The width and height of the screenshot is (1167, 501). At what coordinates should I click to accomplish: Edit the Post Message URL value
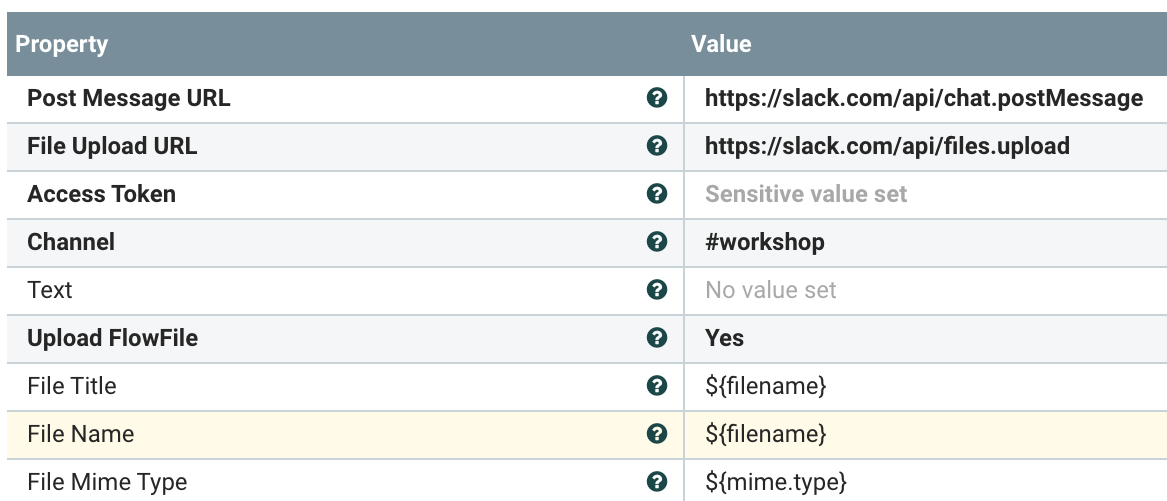coord(923,98)
